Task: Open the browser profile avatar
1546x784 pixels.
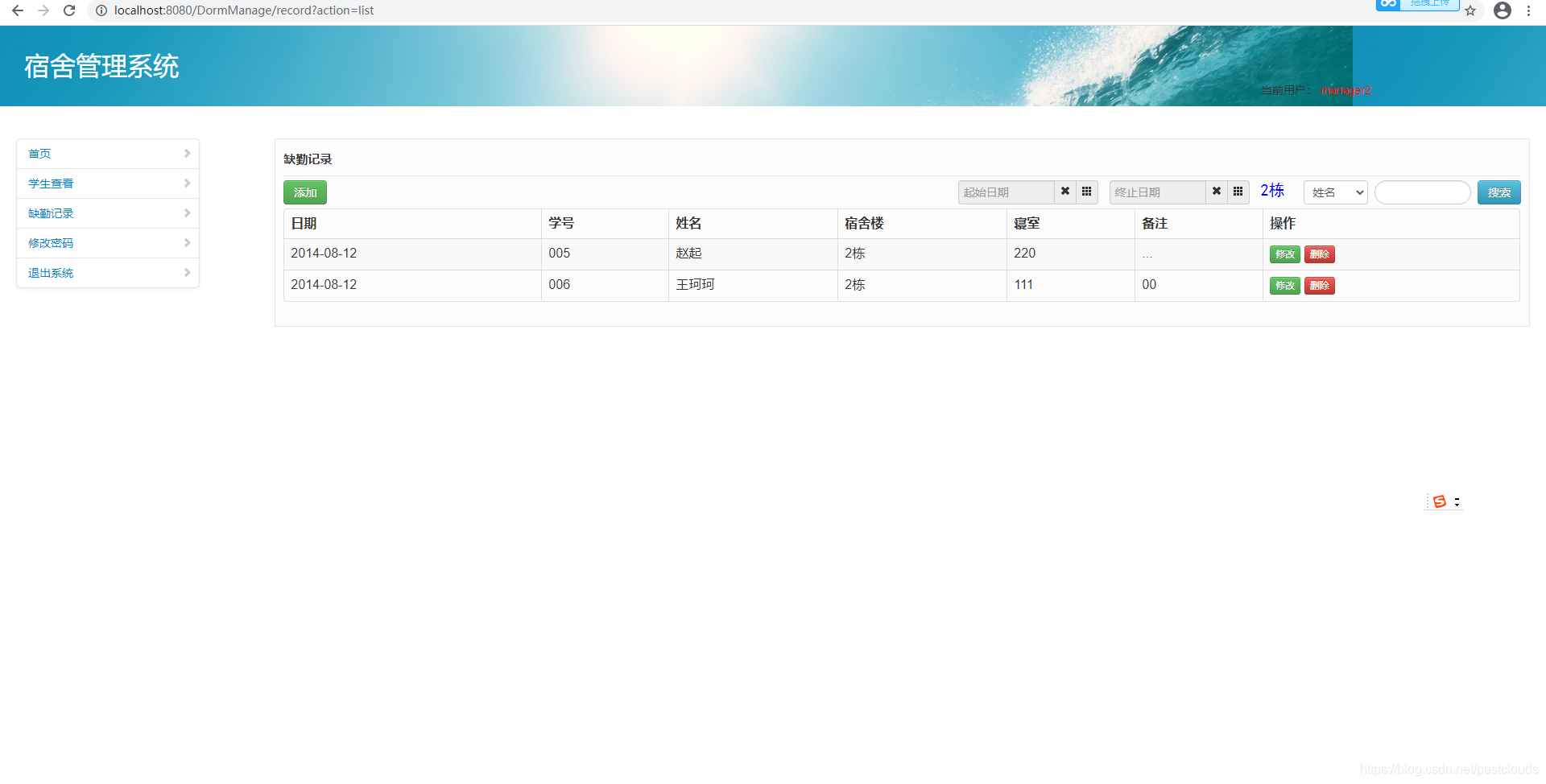Action: click(x=1503, y=10)
